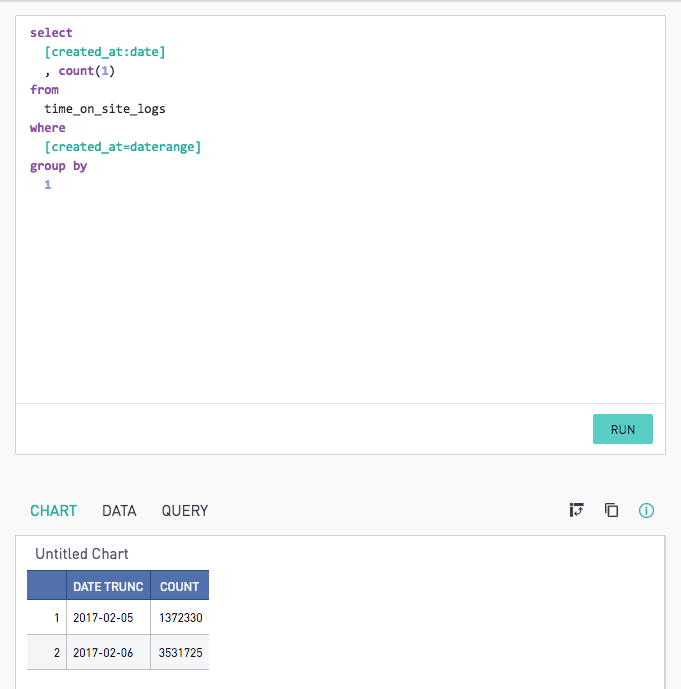Click time_on_site_logs table name in editor
This screenshot has width=681, height=689.
pos(105,109)
